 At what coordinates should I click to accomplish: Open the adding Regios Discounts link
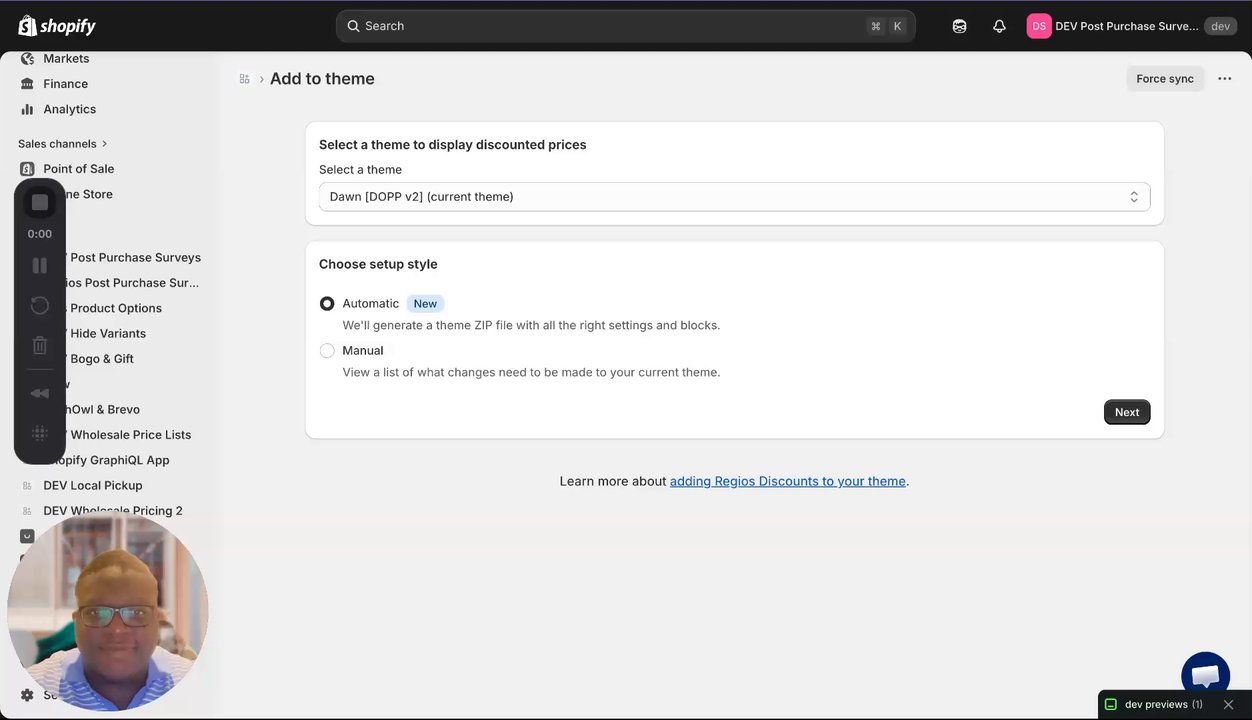point(787,481)
